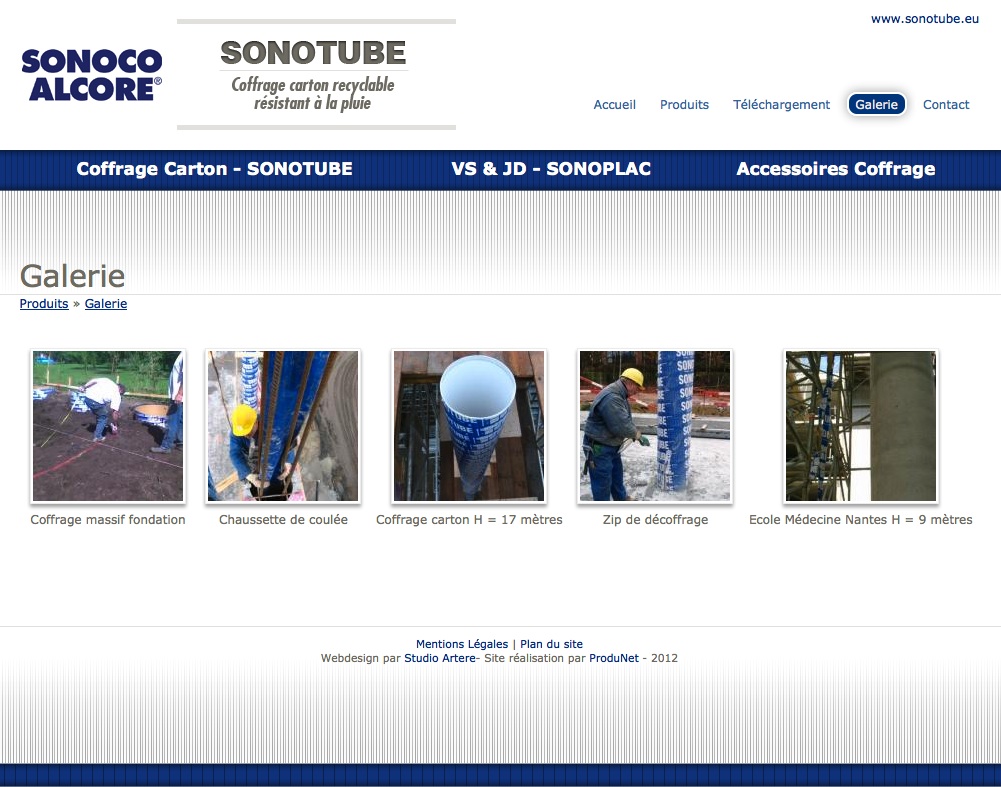Viewport: 1001px width, 787px height.
Task: Click caption 'Coffrage carton H = 17 mètres'
Action: (469, 520)
